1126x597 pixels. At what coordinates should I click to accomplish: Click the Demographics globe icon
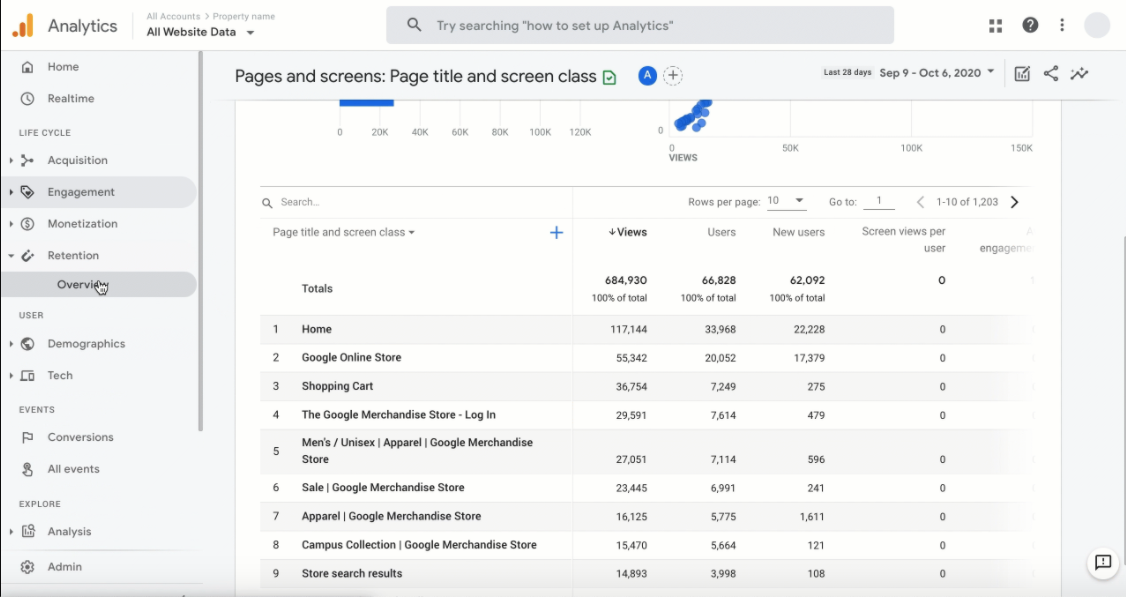point(27,343)
